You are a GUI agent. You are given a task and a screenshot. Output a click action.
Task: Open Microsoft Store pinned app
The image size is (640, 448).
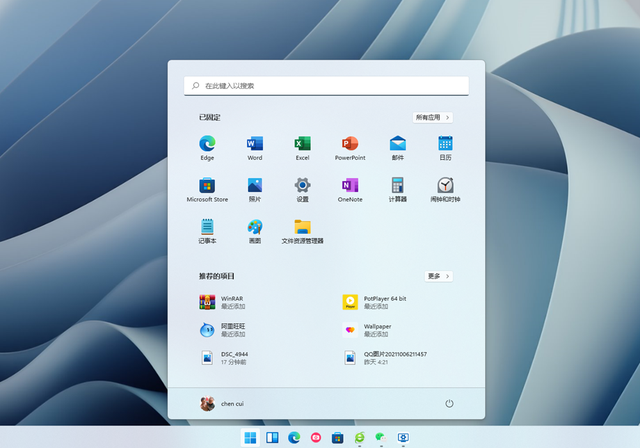coord(207,189)
